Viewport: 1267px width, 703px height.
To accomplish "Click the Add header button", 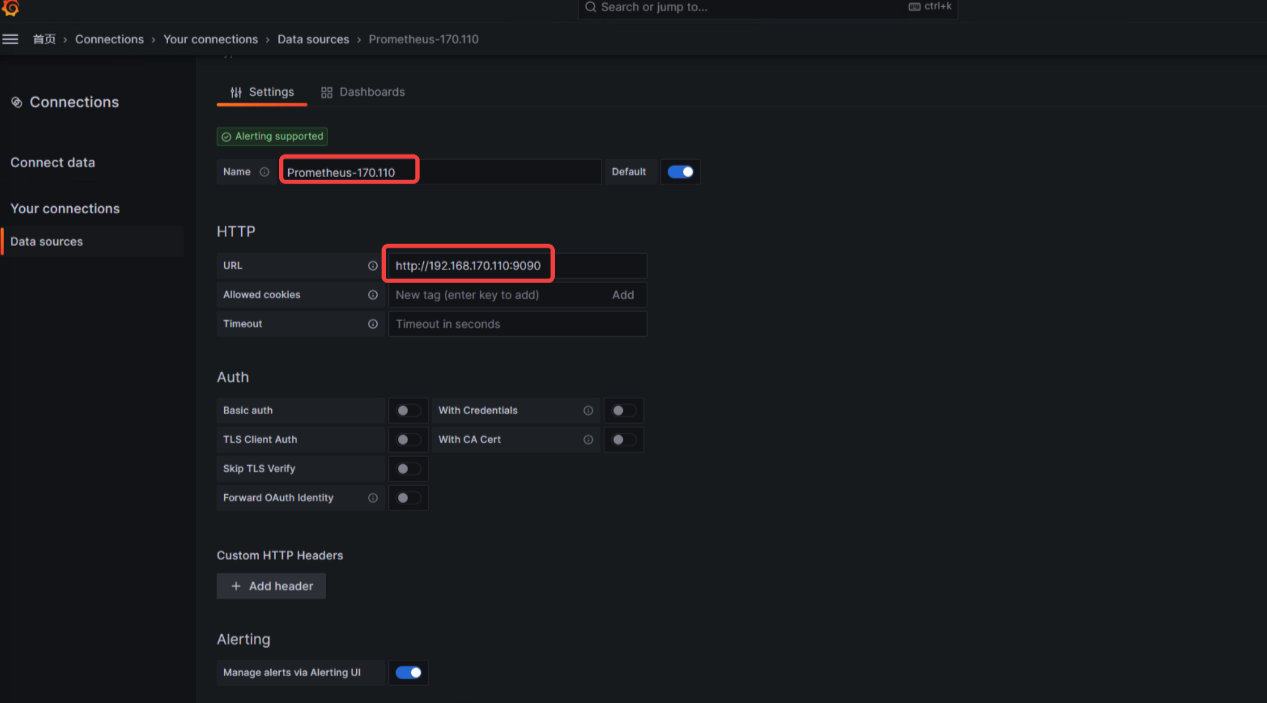I will (x=271, y=586).
